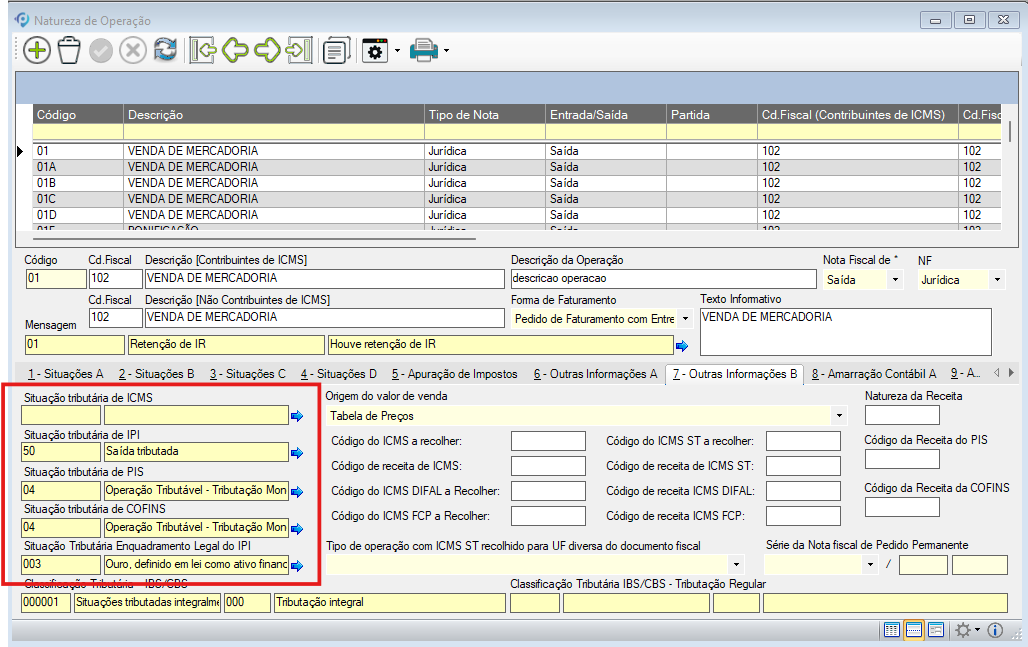Go to first record
This screenshot has height=647, width=1028.
203,50
